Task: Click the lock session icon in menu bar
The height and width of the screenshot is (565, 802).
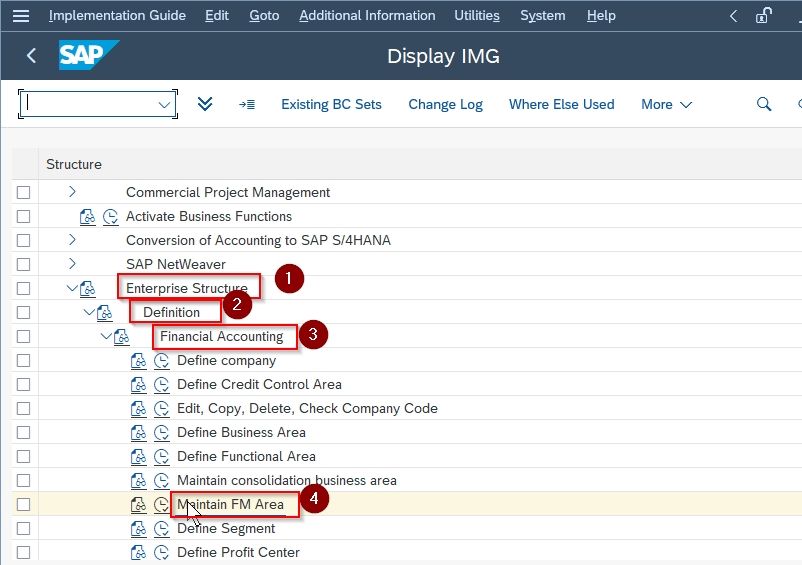Action: [x=763, y=16]
